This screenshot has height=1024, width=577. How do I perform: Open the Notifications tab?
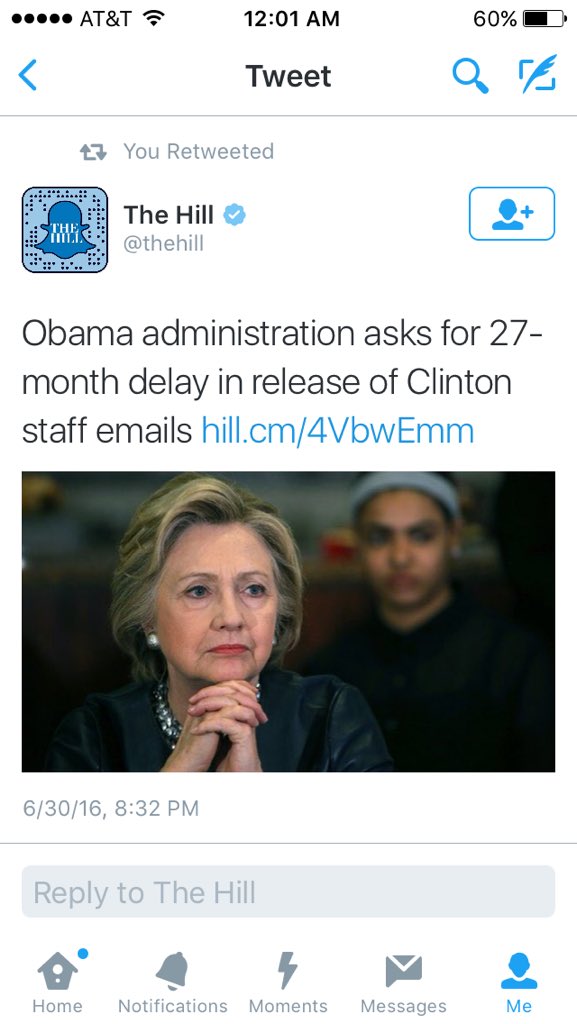172,981
